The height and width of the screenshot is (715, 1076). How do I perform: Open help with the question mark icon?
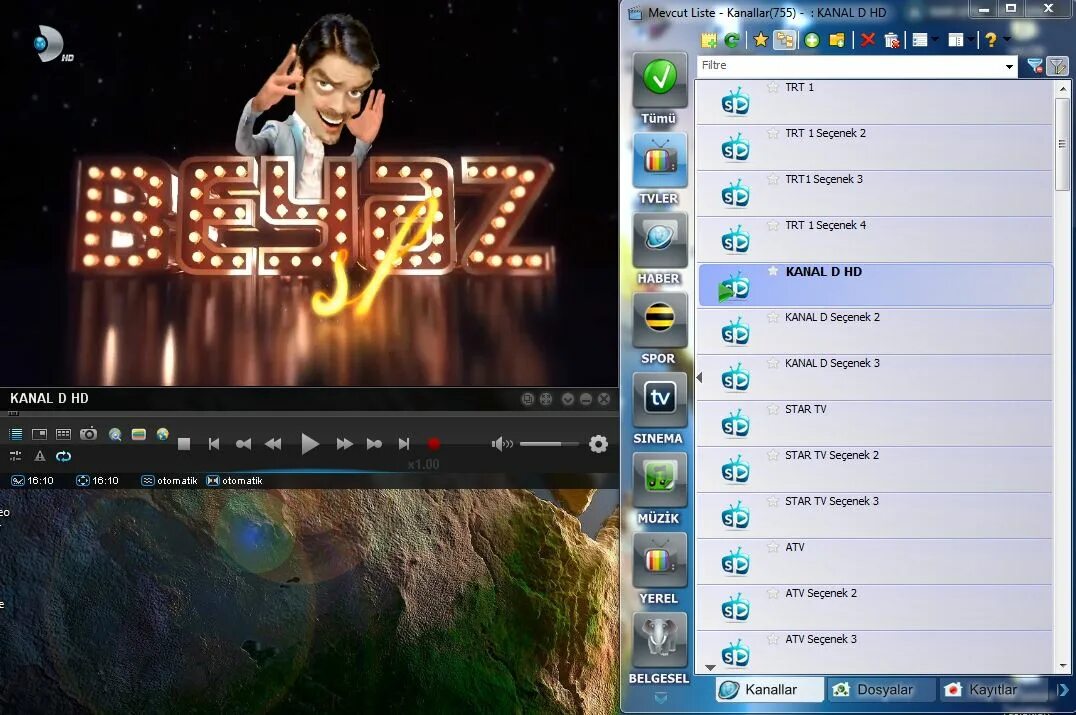pyautogui.click(x=990, y=40)
